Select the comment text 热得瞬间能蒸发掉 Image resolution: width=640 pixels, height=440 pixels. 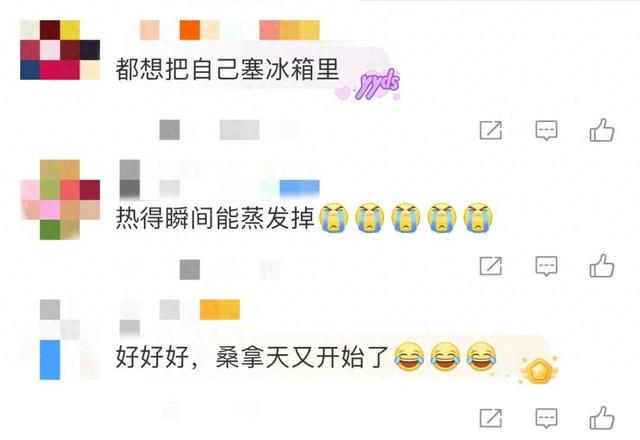pos(215,218)
